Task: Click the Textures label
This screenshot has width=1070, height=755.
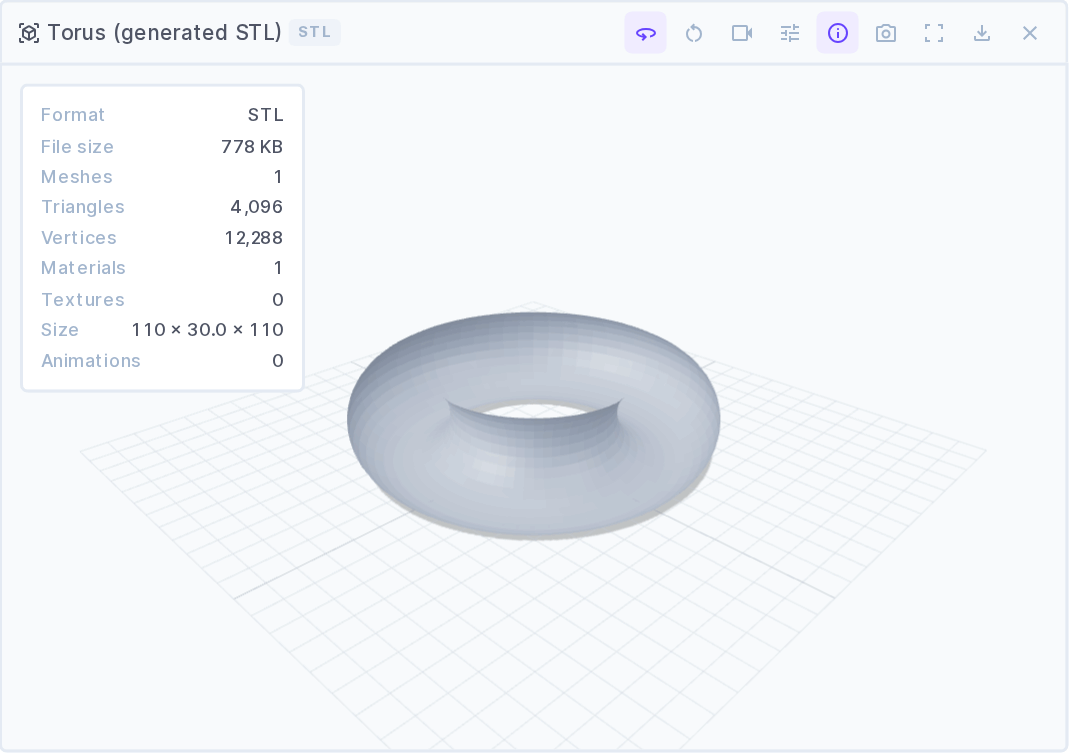Action: pos(83,300)
